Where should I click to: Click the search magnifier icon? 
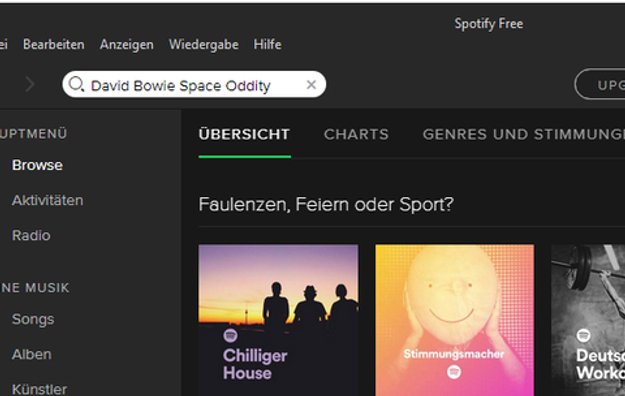(x=76, y=84)
